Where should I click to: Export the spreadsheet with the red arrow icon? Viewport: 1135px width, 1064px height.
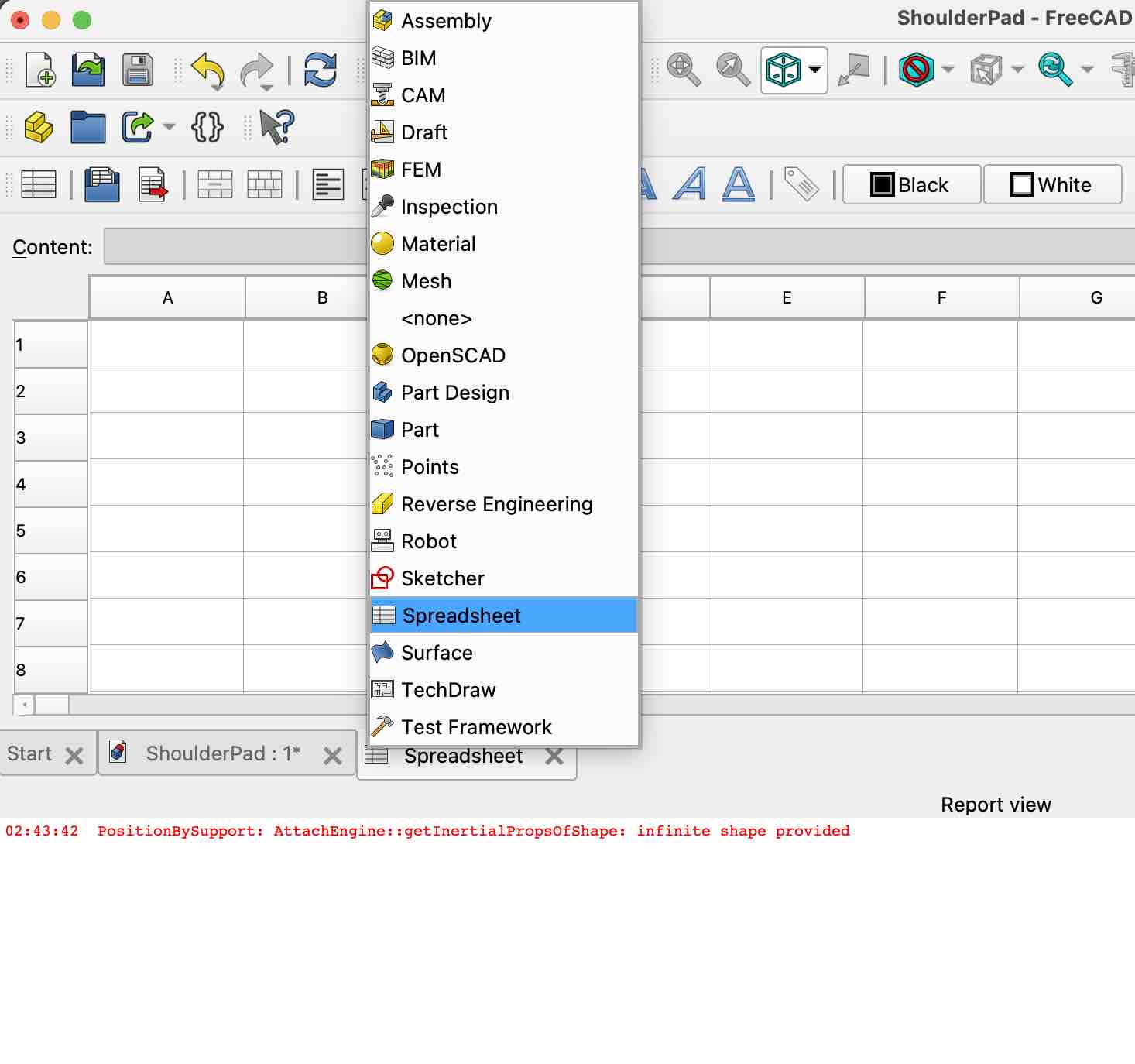(153, 184)
